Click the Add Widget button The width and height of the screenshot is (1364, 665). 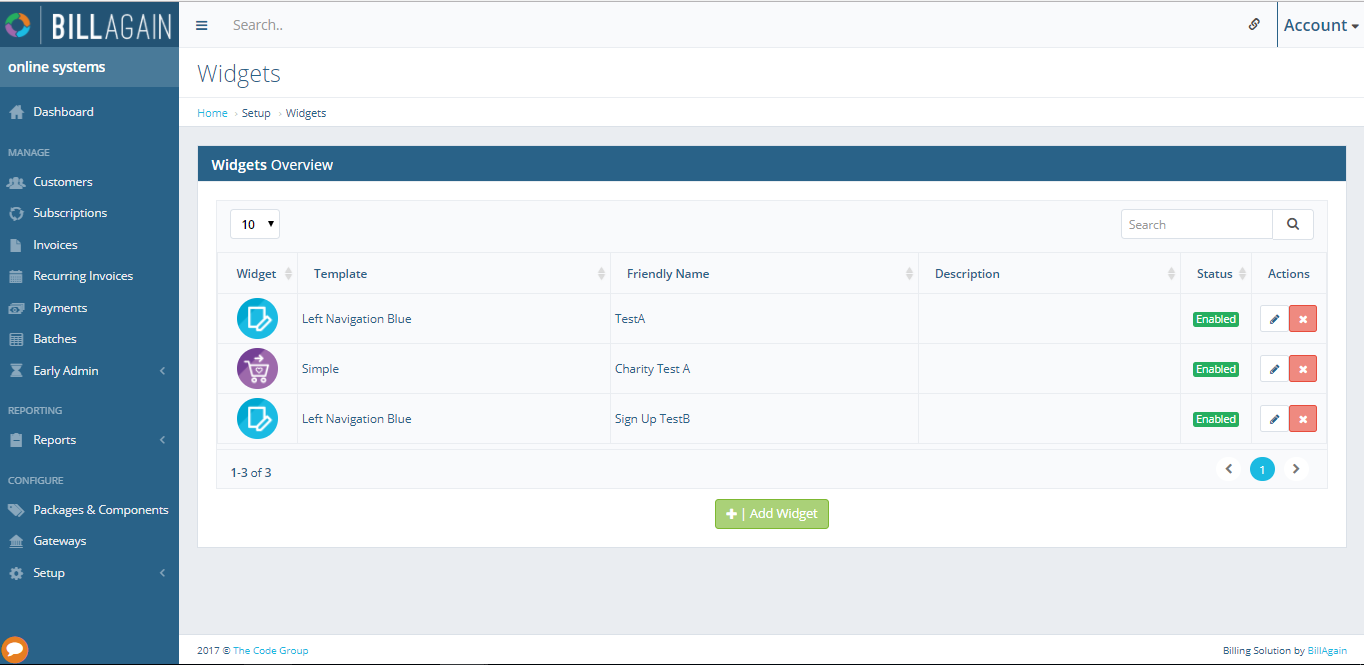pyautogui.click(x=772, y=513)
